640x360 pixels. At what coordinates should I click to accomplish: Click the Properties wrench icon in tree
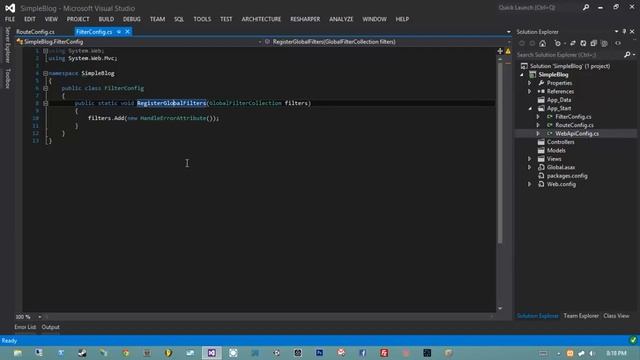(x=541, y=83)
